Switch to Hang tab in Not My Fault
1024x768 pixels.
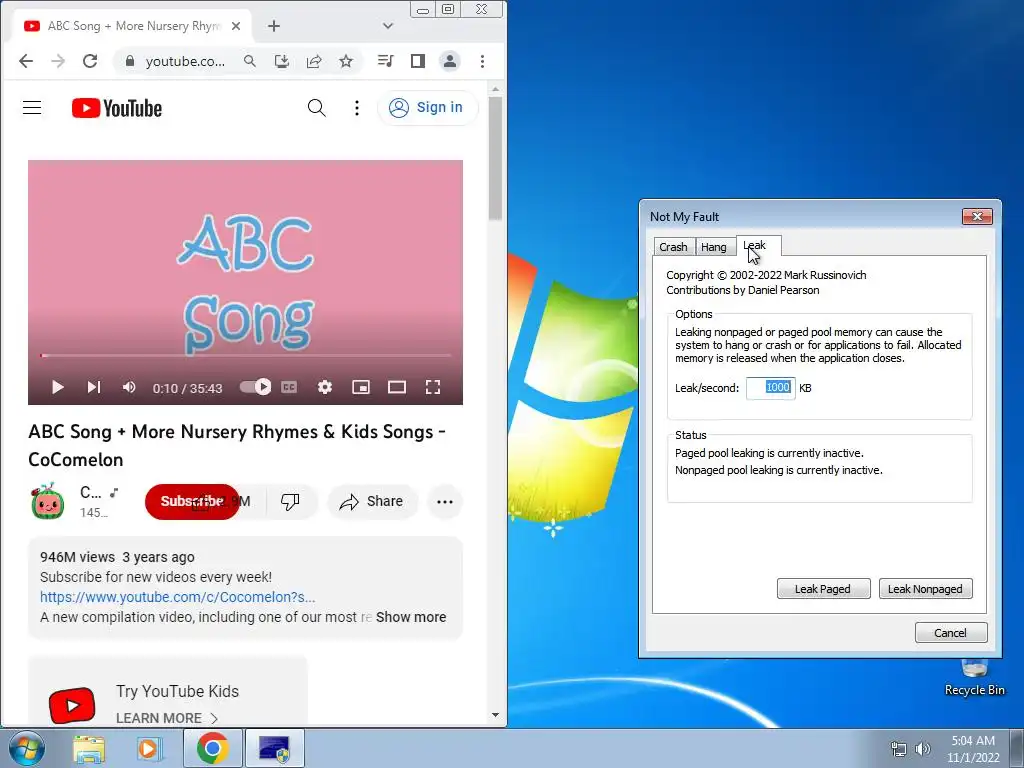click(x=714, y=247)
